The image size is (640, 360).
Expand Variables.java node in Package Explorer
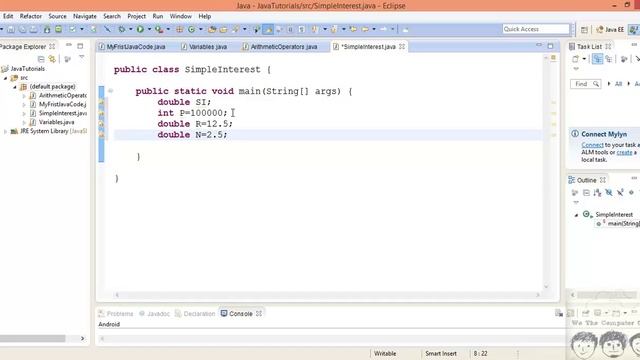click(24, 122)
